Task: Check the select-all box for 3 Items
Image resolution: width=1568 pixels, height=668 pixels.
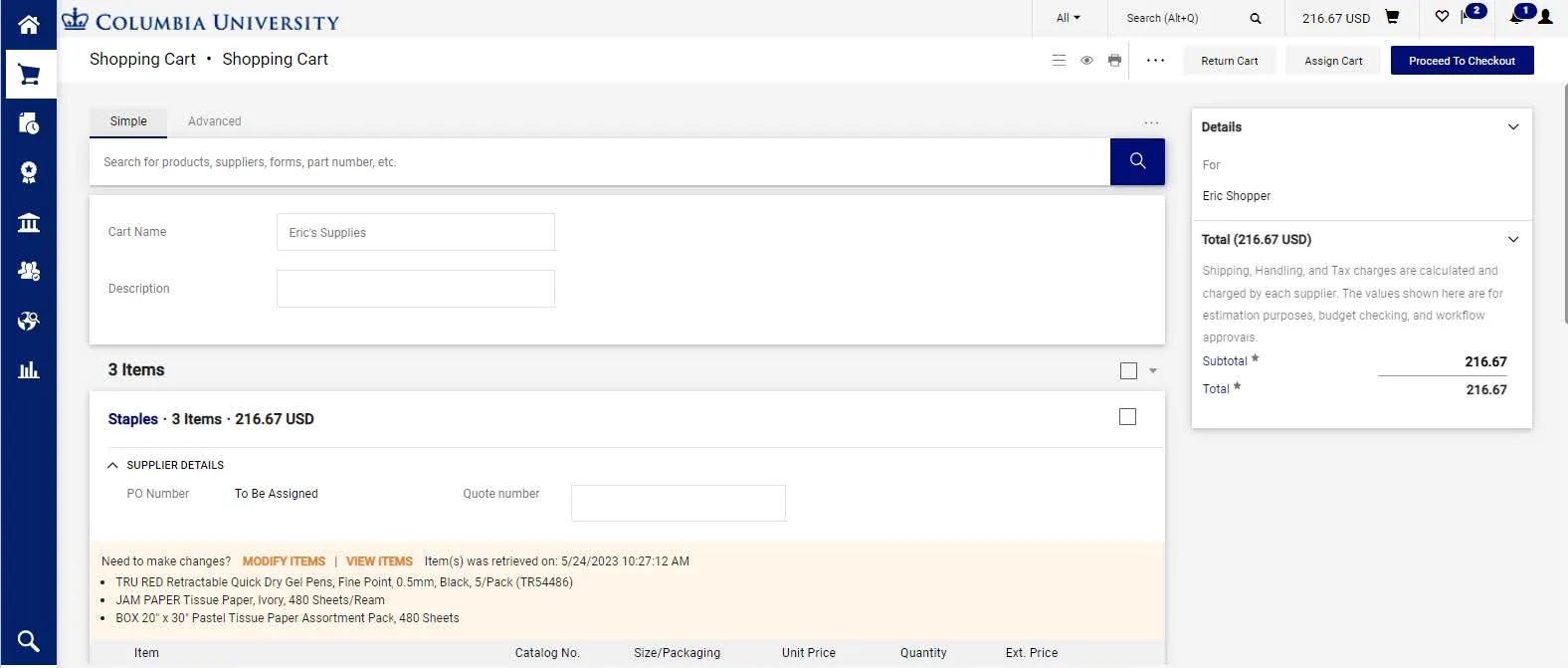Action: pyautogui.click(x=1128, y=370)
